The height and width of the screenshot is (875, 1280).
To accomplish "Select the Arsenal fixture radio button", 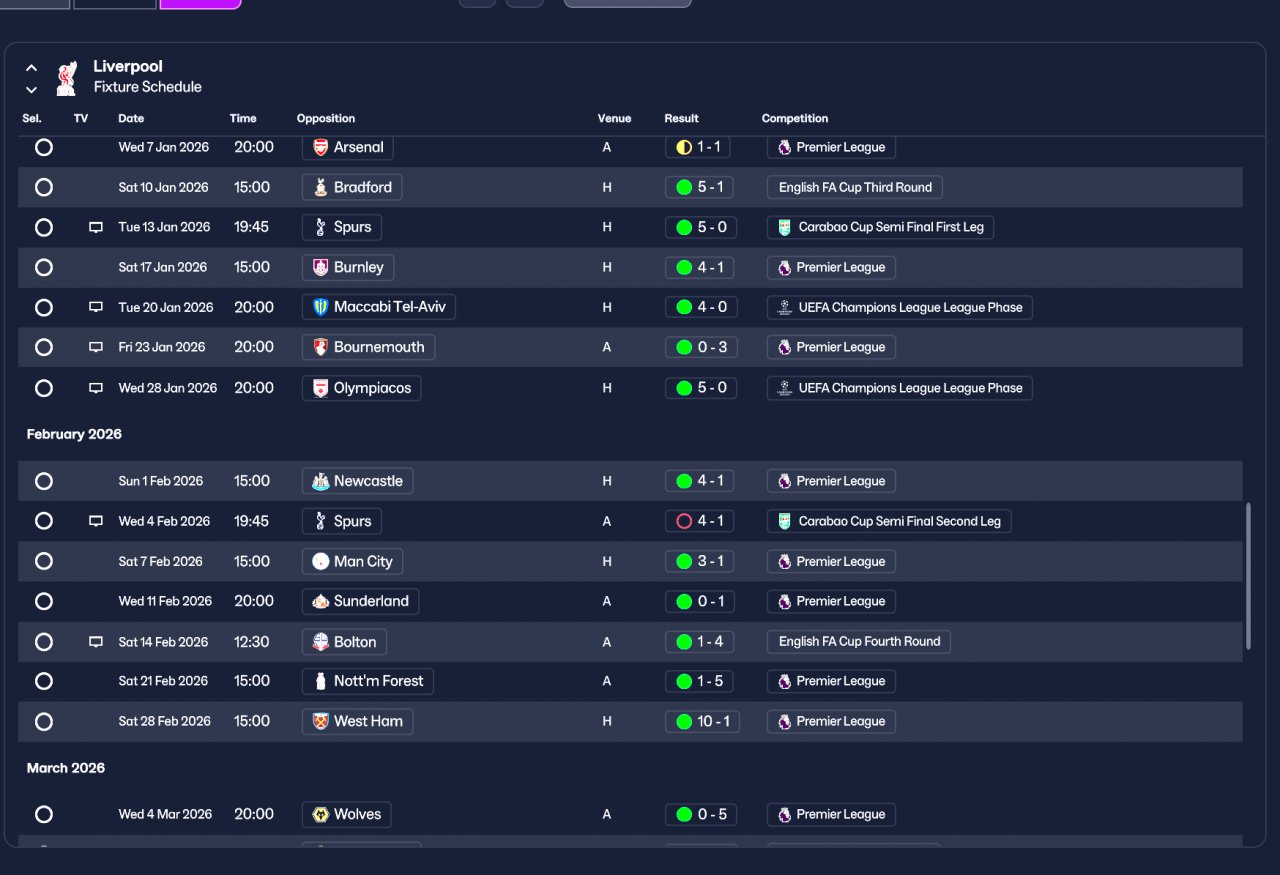I will coord(44,147).
